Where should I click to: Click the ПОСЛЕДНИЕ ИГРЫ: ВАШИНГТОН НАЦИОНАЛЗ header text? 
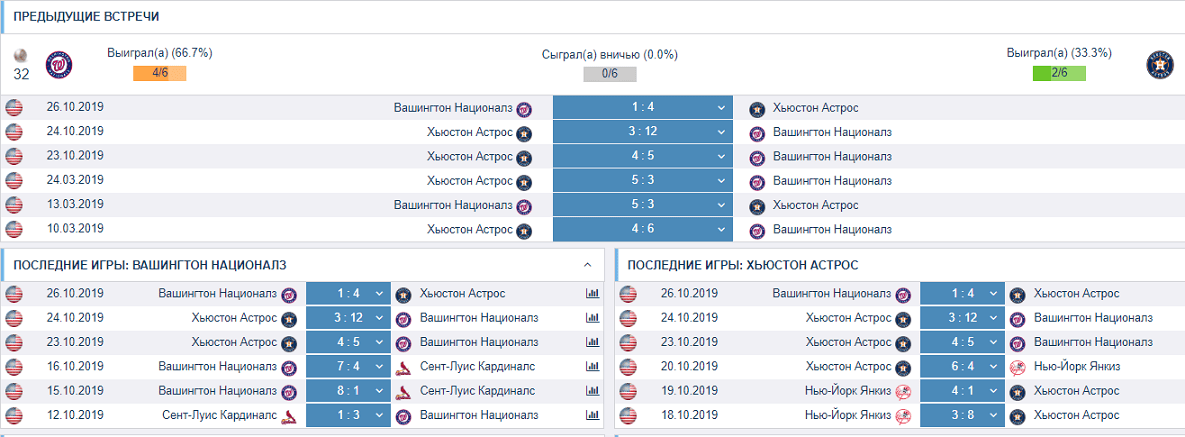tap(150, 265)
